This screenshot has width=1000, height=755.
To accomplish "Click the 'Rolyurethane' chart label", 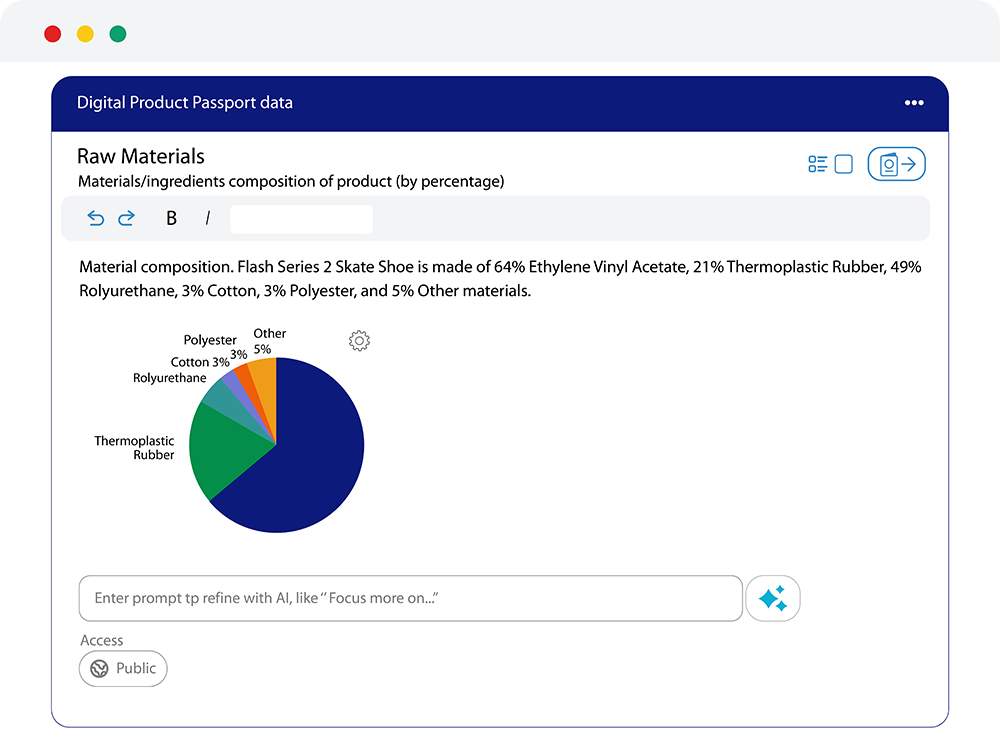I will (x=170, y=378).
